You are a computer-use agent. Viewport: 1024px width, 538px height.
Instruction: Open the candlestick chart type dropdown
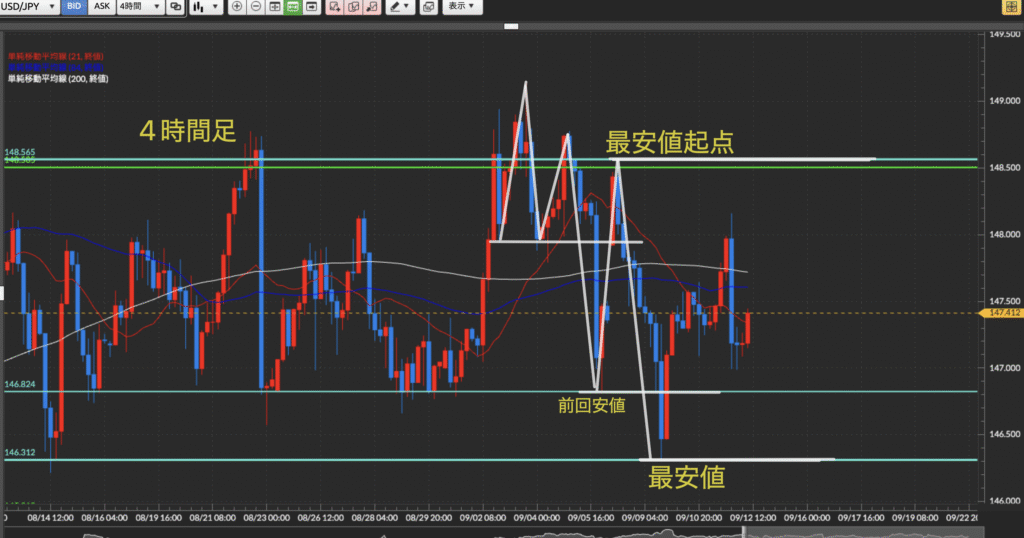tap(206, 7)
